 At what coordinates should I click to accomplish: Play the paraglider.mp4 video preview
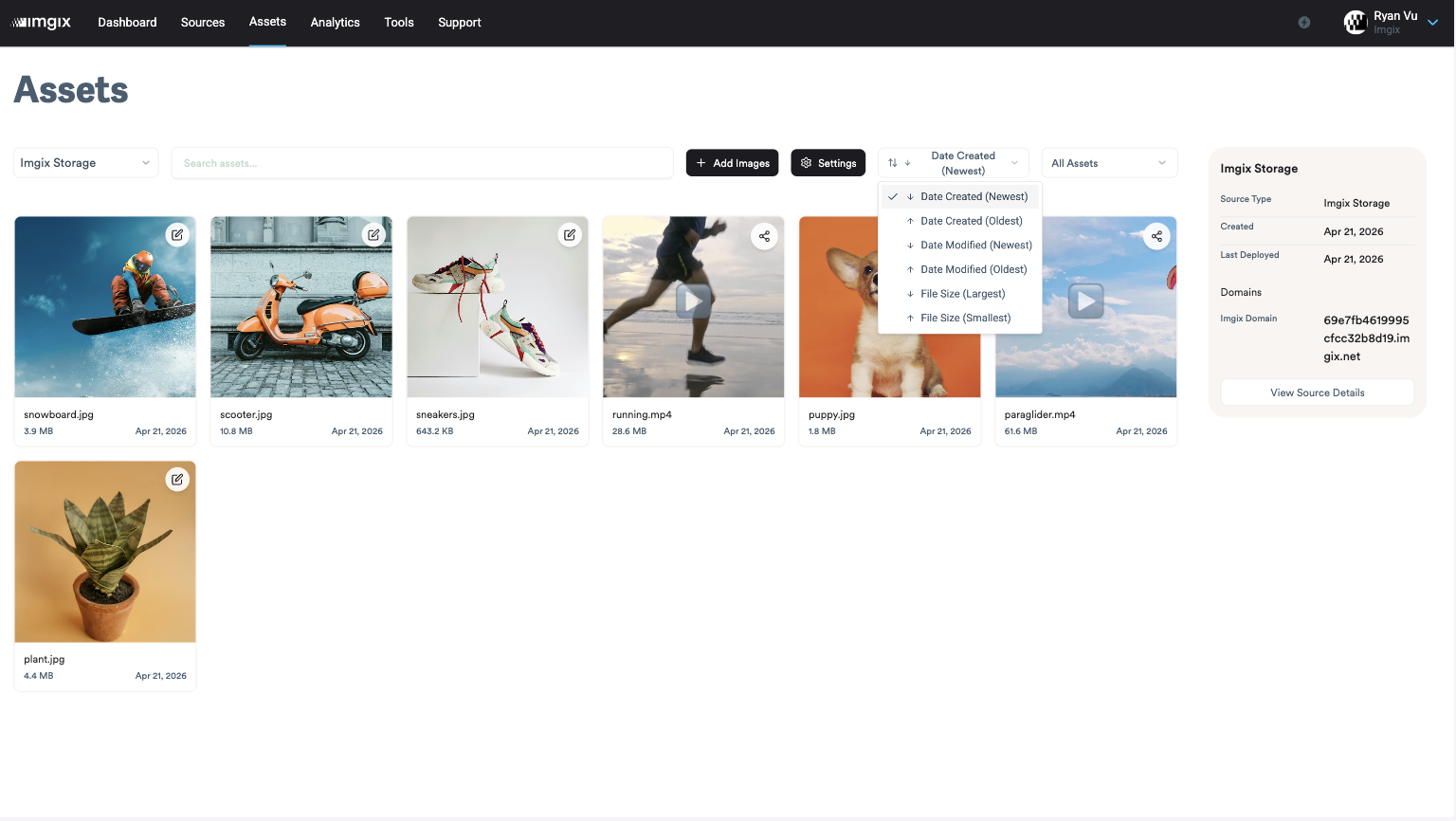coord(1085,301)
